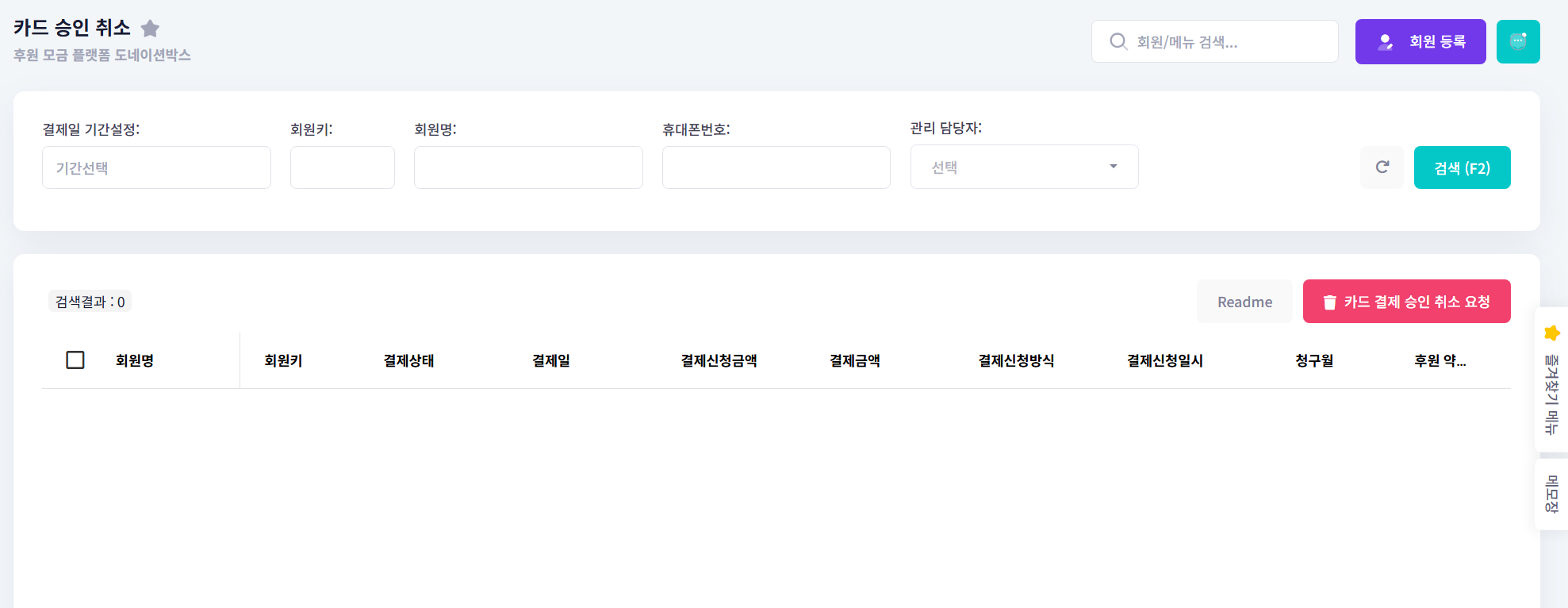1568x608 pixels.
Task: Click the magnifier icon in the search box
Action: pyautogui.click(x=1118, y=41)
